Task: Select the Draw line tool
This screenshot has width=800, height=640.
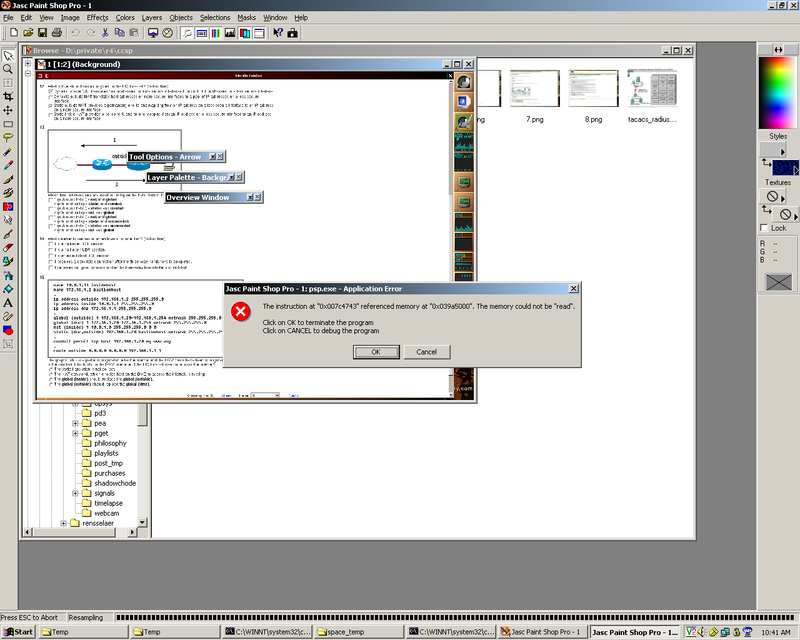Action: pyautogui.click(x=8, y=317)
